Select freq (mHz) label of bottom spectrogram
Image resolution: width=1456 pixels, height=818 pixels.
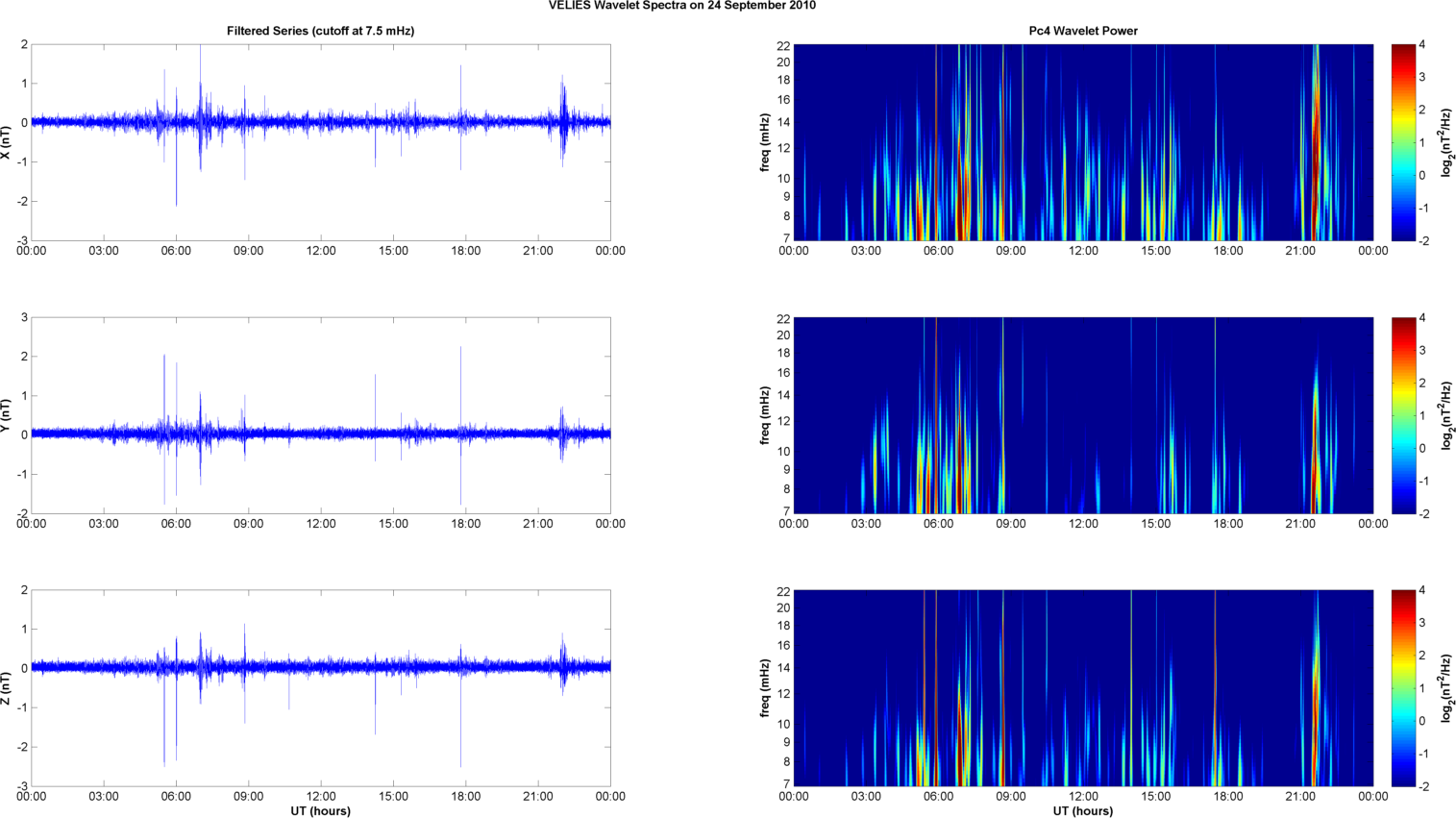(765, 688)
